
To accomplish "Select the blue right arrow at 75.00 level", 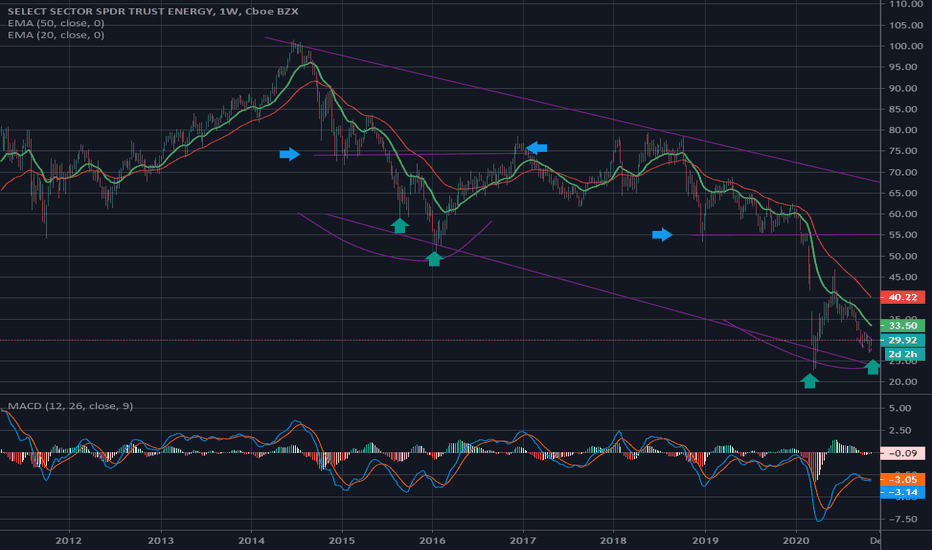I will coord(289,155).
